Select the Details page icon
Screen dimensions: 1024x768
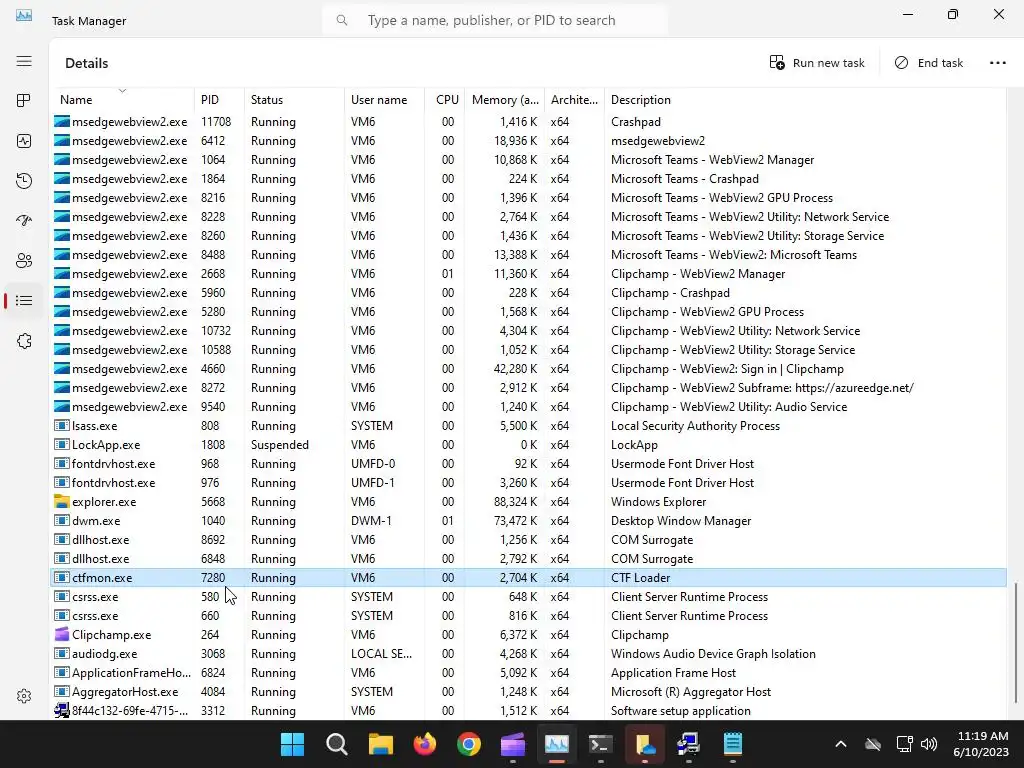click(24, 300)
